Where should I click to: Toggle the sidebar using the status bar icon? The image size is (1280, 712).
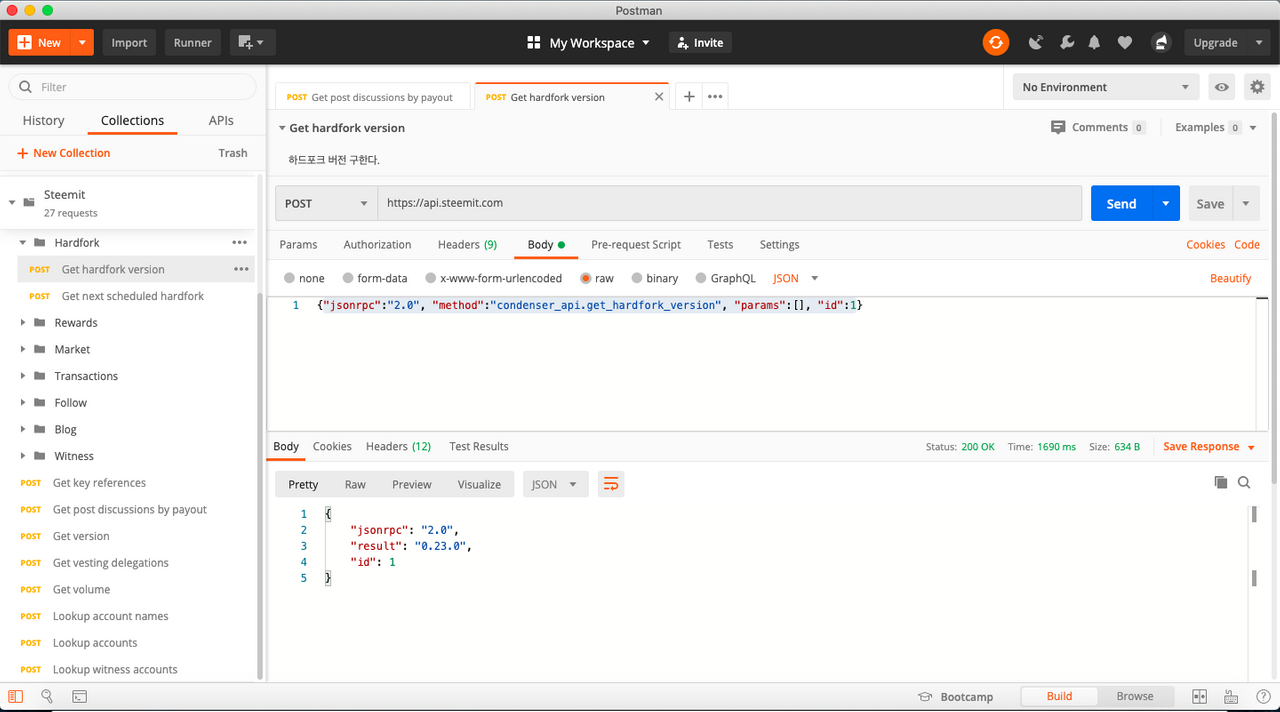(x=16, y=696)
